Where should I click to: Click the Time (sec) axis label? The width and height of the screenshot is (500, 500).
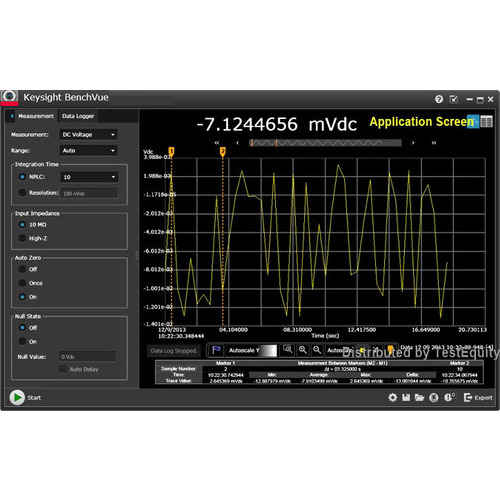(325, 336)
